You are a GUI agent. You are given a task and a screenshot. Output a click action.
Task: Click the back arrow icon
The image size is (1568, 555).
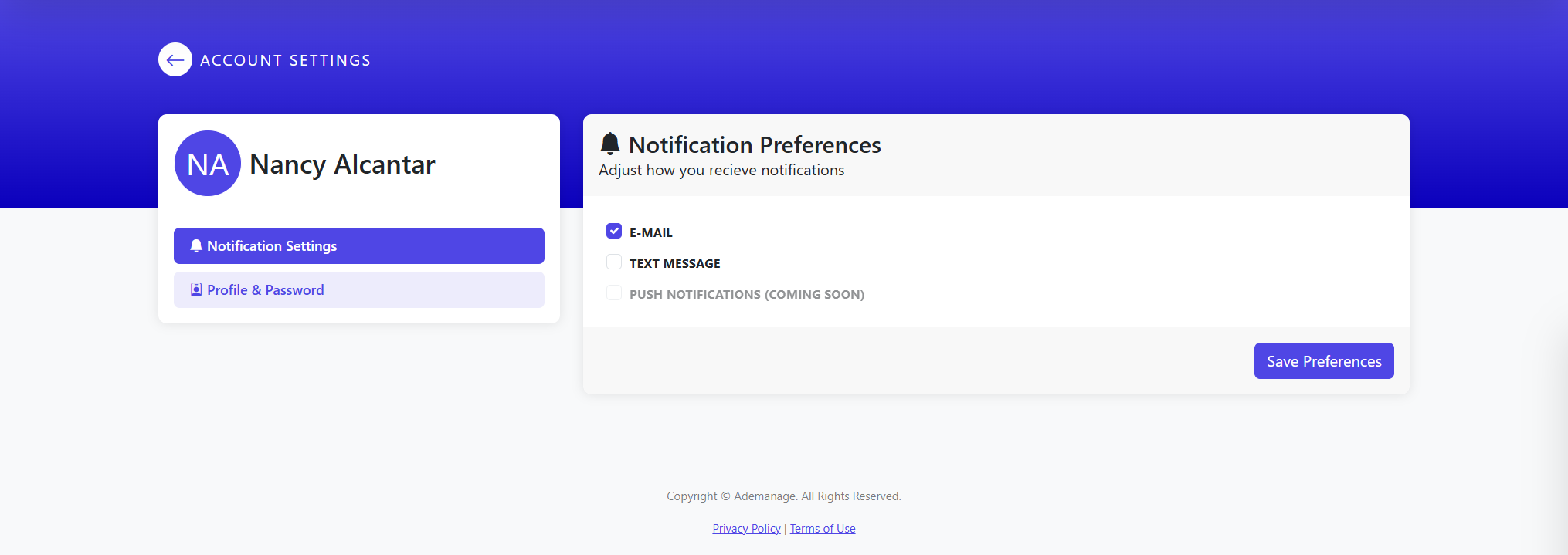pyautogui.click(x=175, y=59)
